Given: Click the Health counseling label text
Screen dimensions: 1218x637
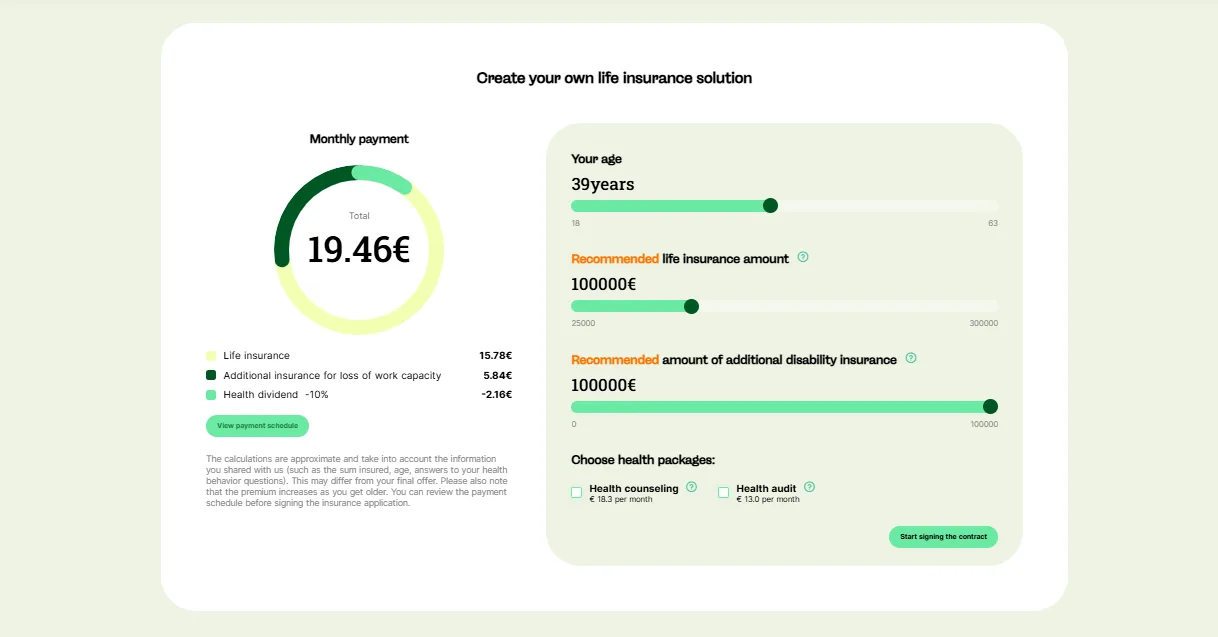Looking at the screenshot, I should coord(634,488).
